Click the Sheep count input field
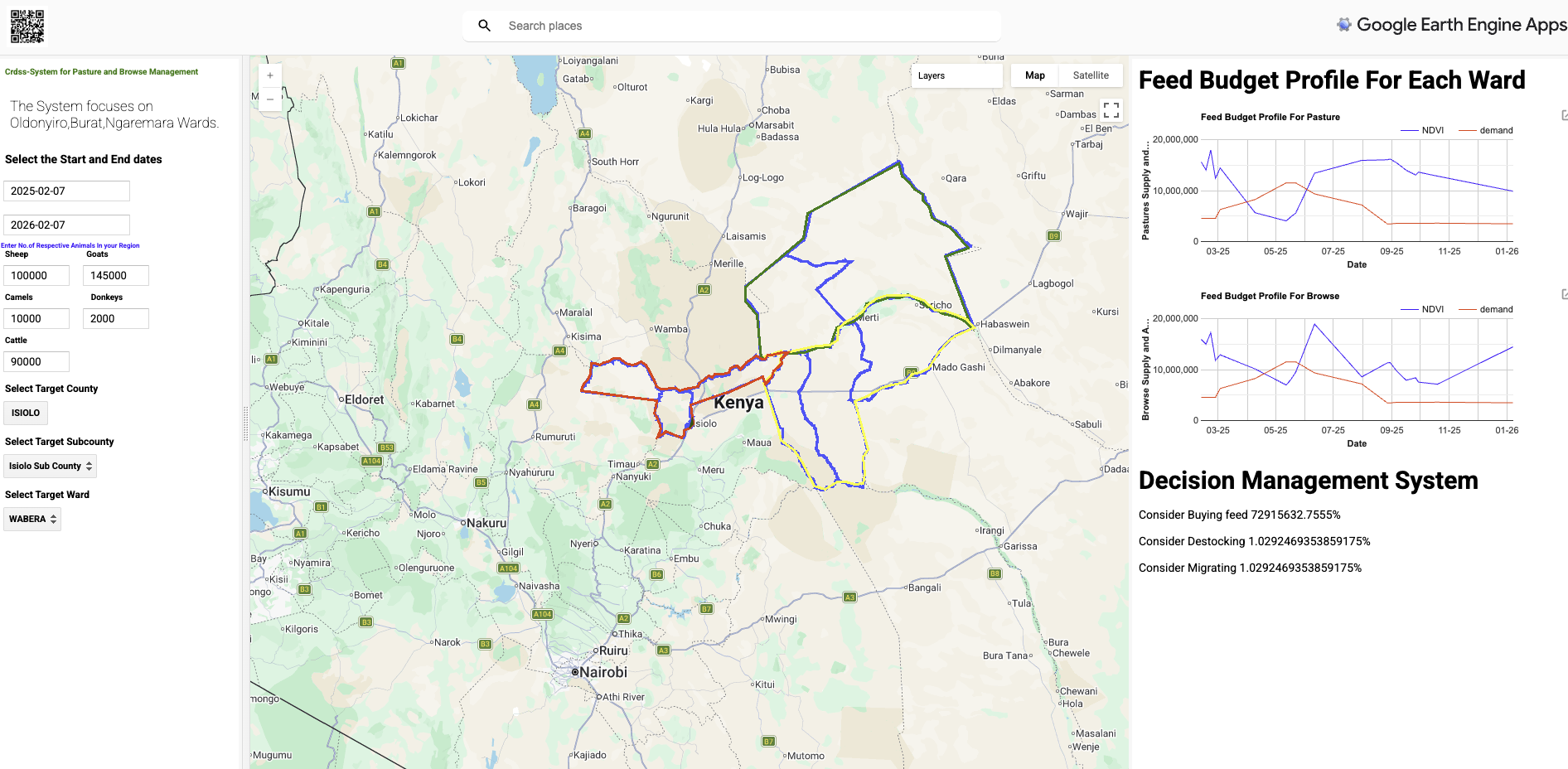Screen dimensions: 1568x769 [36, 275]
